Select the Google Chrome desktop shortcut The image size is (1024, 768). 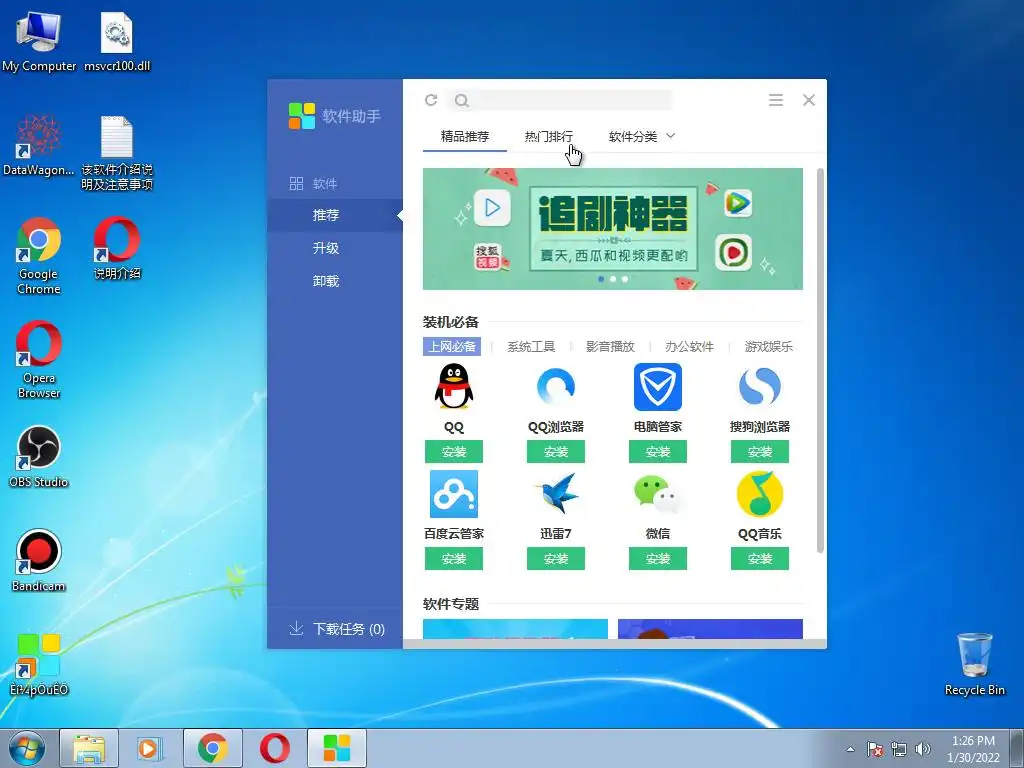(x=39, y=256)
